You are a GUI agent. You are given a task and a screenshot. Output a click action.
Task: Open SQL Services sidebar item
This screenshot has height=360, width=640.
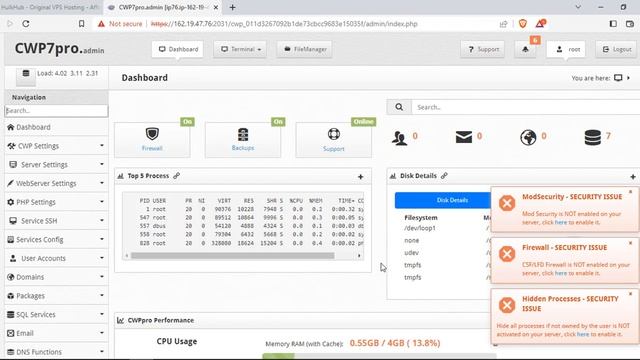click(x=56, y=315)
